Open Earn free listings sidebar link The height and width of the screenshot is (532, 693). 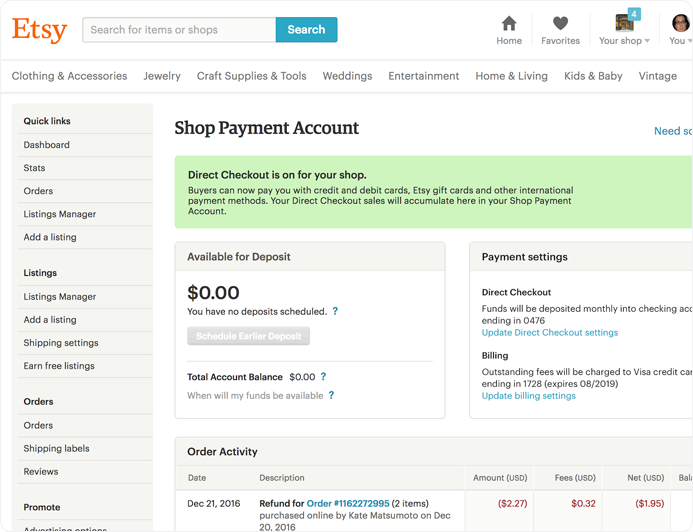tap(59, 366)
